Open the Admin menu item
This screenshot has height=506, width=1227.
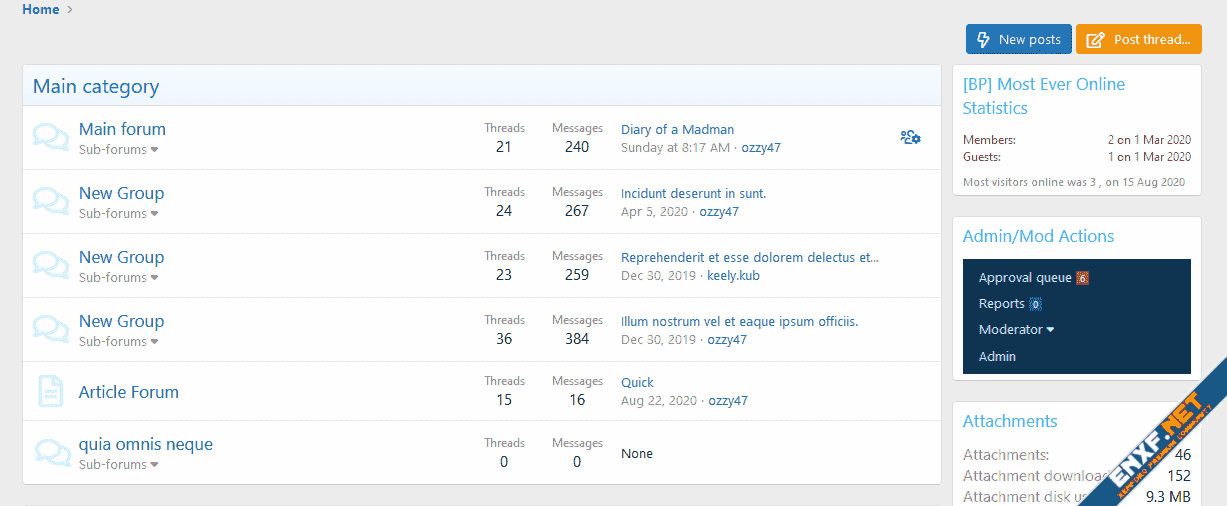point(997,357)
